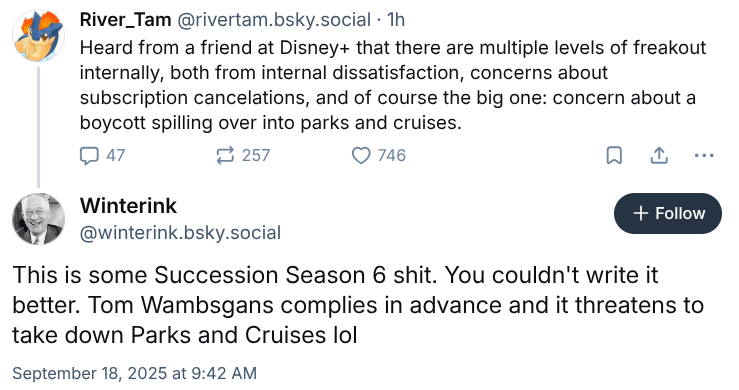The image size is (739, 390).
Task: Open Winterink's black-and-white avatar photo
Action: pos(38,219)
